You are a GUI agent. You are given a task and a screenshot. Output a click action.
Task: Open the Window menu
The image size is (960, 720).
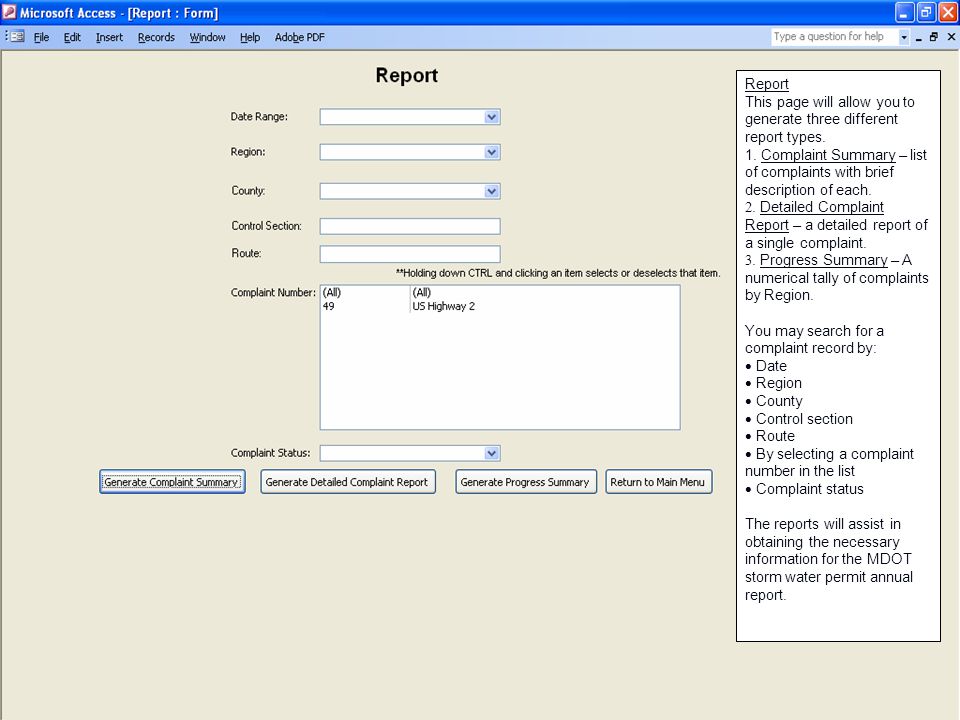point(207,37)
